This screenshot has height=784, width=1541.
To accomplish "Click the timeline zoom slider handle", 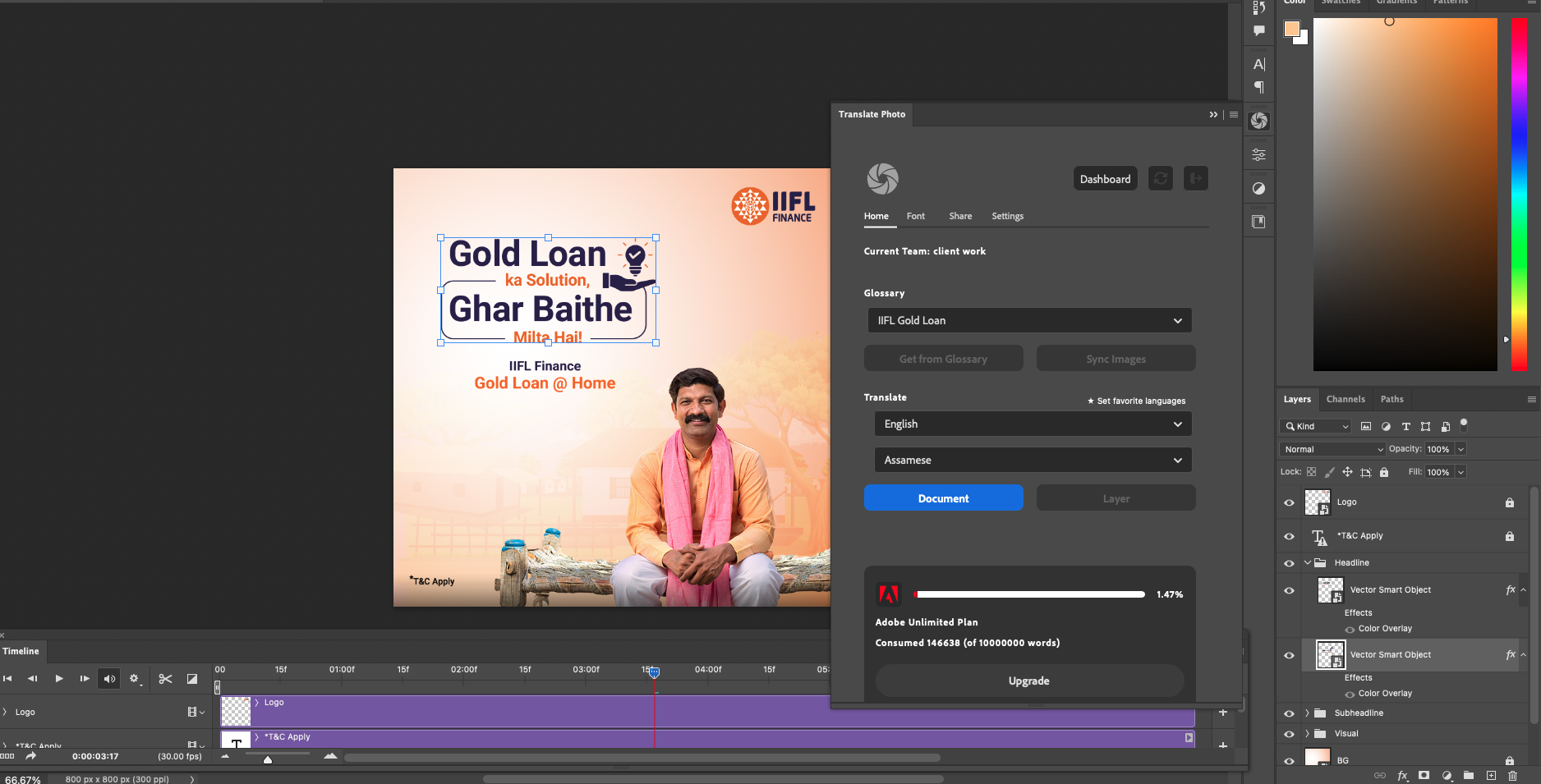I will click(x=268, y=759).
